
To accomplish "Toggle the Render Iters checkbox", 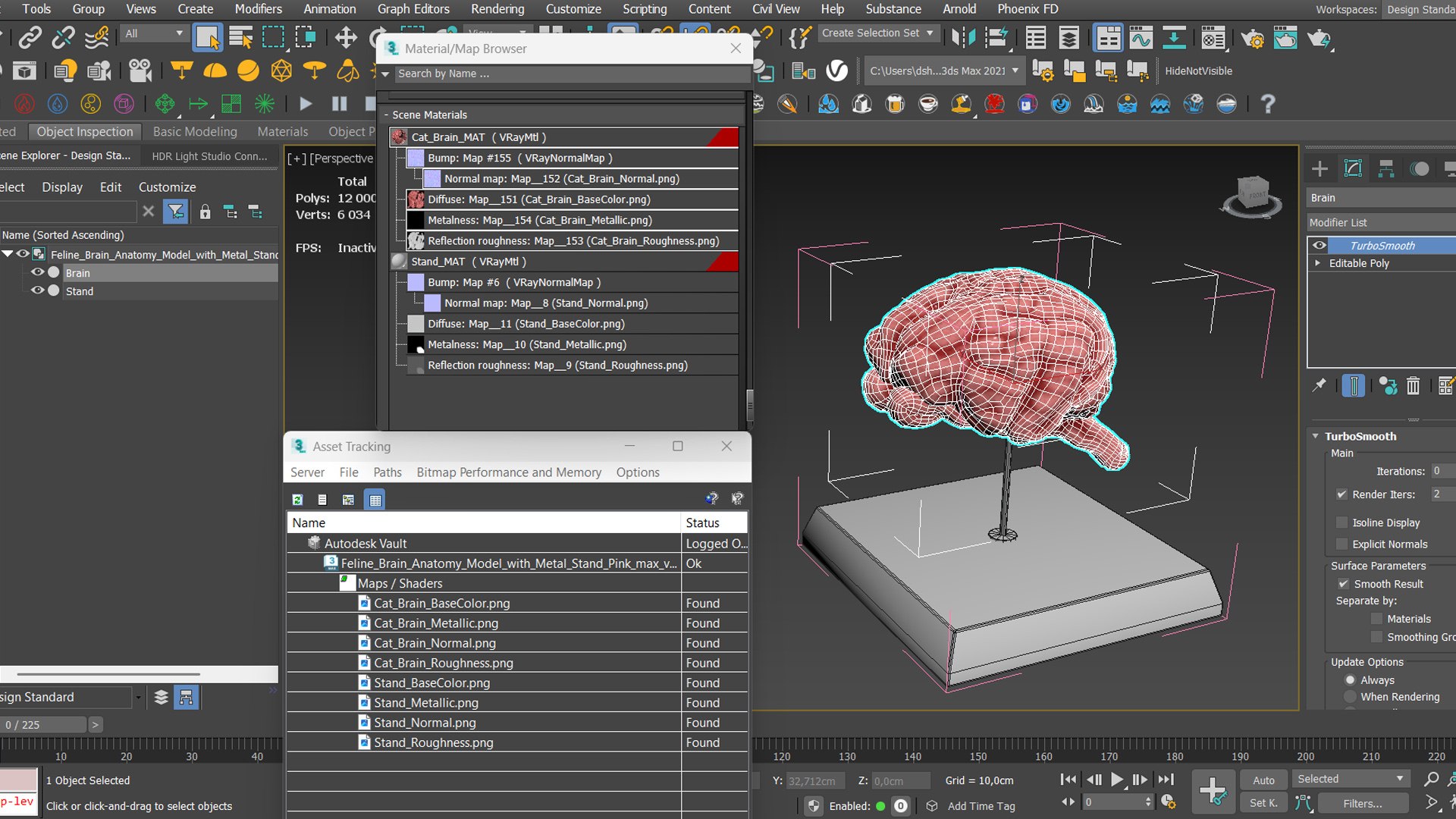I will coord(1342,494).
